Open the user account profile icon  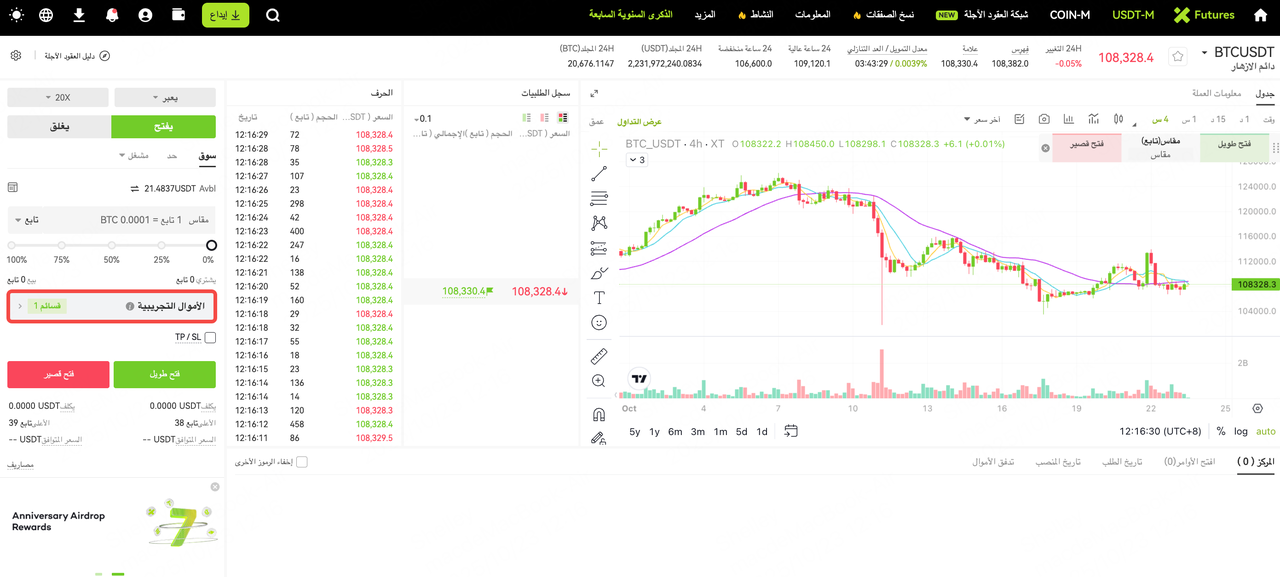(146, 15)
